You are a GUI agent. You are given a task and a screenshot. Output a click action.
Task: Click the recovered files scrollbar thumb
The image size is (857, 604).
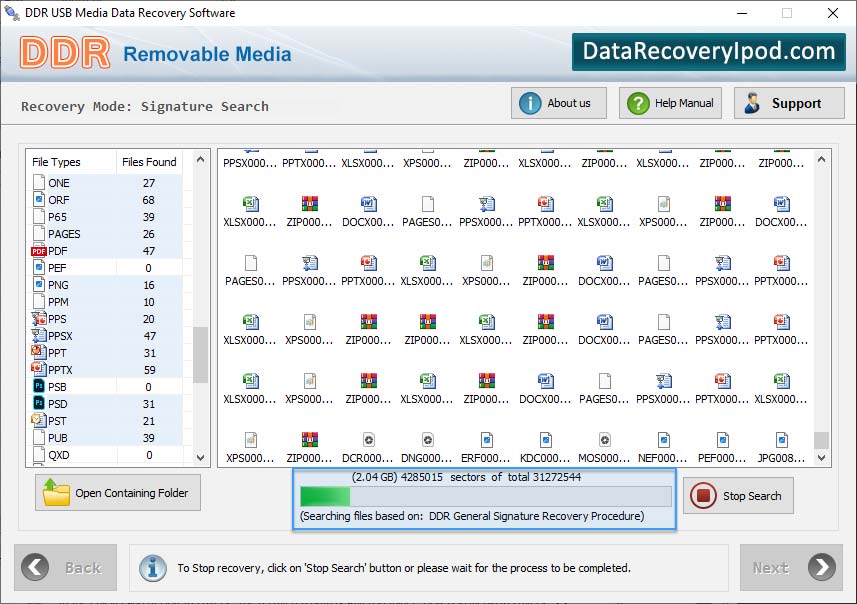(x=821, y=440)
